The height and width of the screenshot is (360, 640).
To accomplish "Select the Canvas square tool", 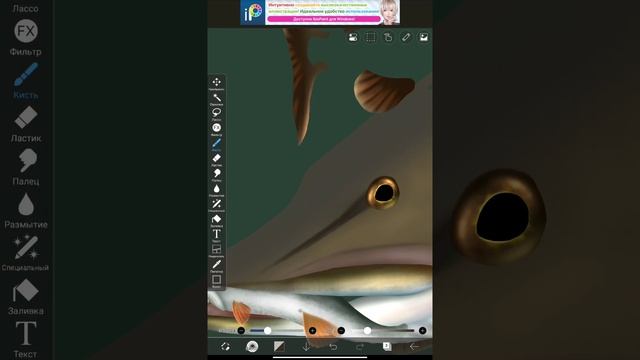I will tap(216, 281).
